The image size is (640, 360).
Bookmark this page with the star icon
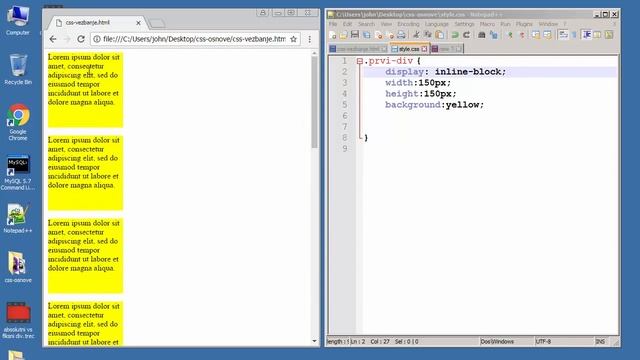293,39
